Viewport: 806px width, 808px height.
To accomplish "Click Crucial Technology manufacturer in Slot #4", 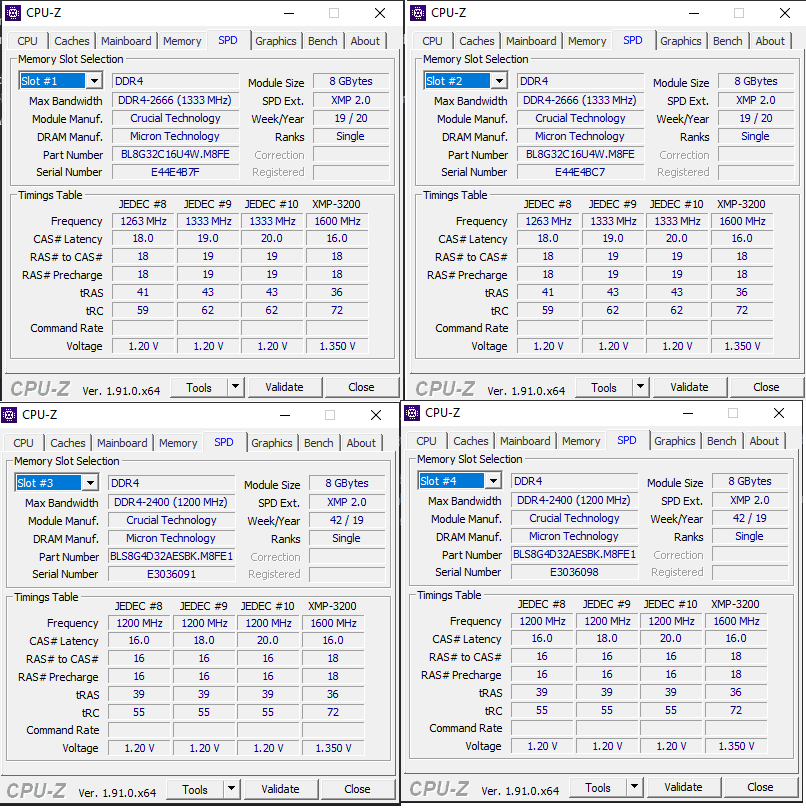I will [x=574, y=518].
